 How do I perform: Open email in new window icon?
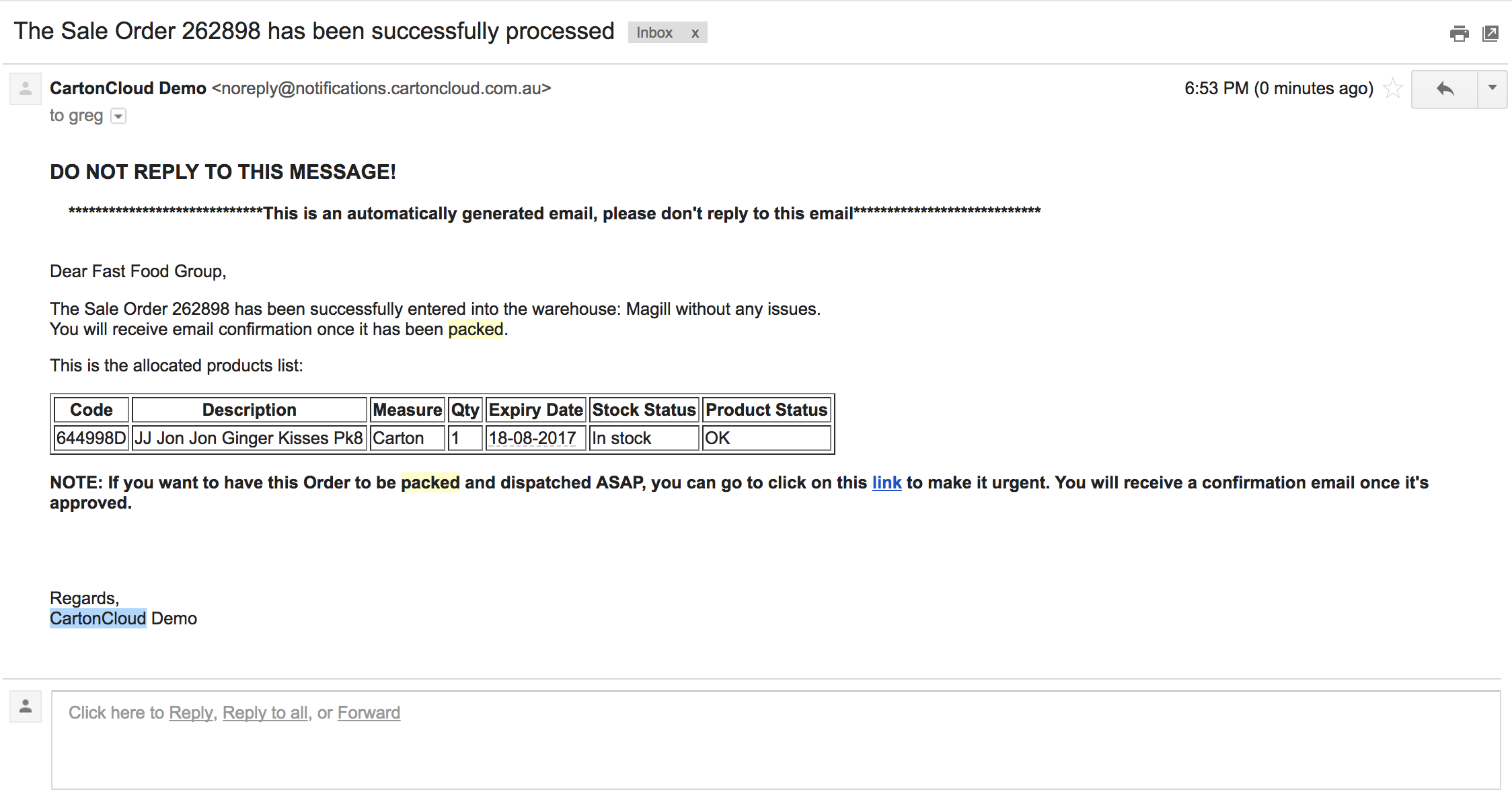1490,33
